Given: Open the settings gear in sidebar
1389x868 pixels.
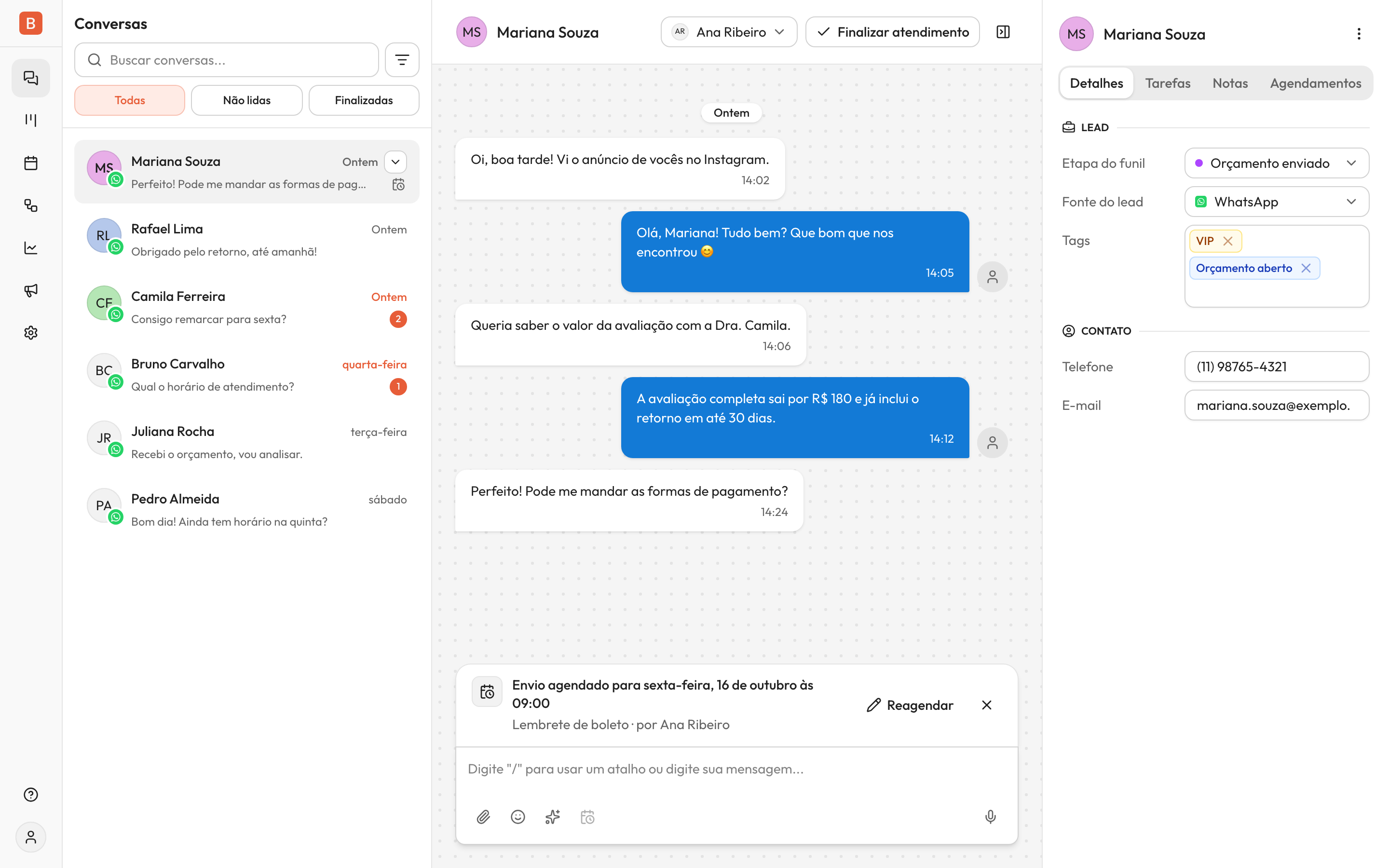Looking at the screenshot, I should 31,333.
